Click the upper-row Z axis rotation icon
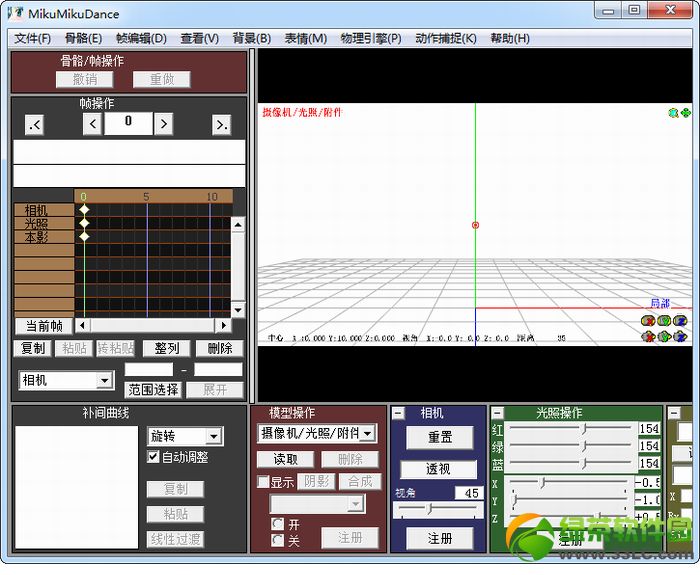This screenshot has width=700, height=575. pyautogui.click(x=680, y=321)
